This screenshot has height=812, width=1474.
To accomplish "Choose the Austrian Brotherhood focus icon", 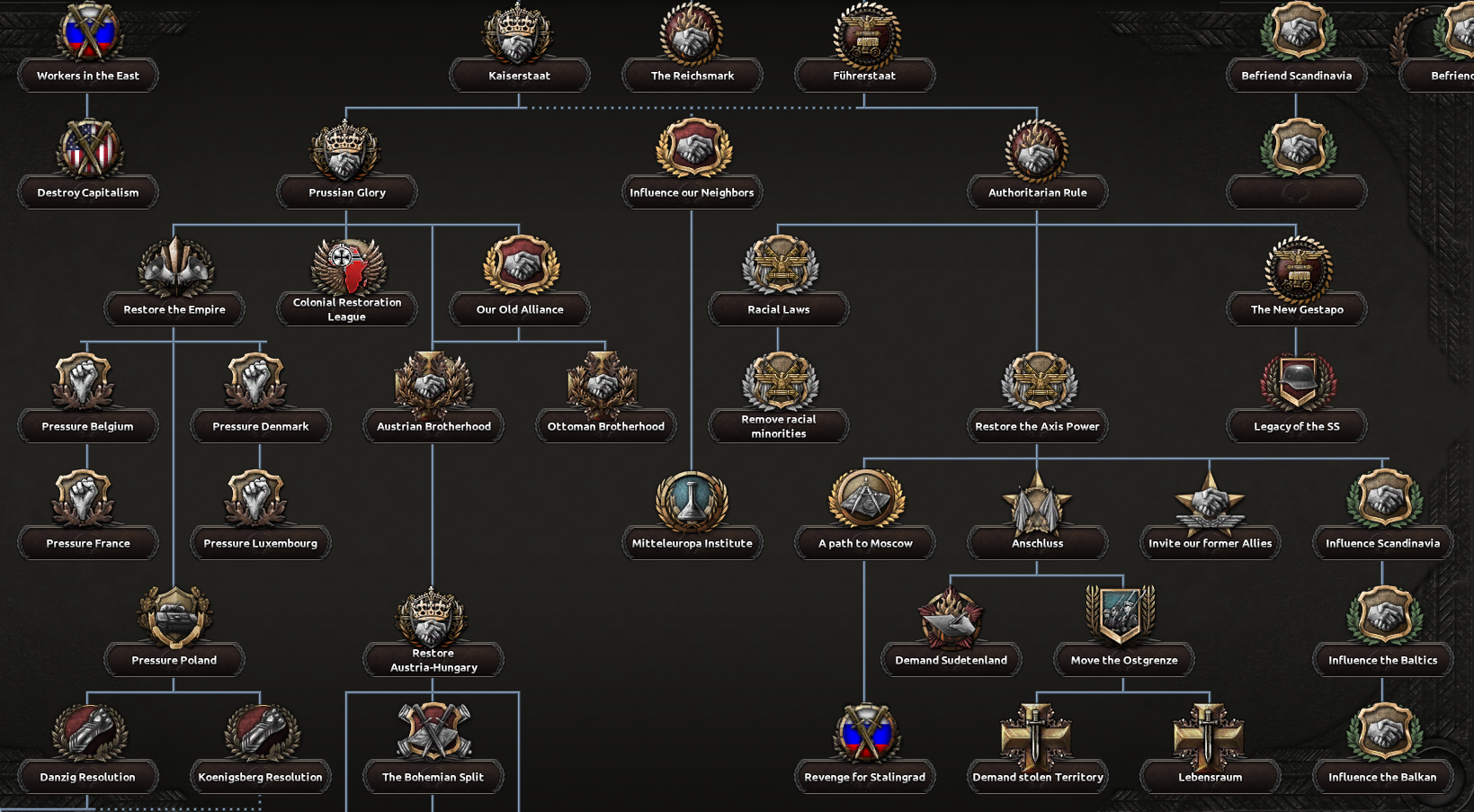I will click(x=433, y=383).
